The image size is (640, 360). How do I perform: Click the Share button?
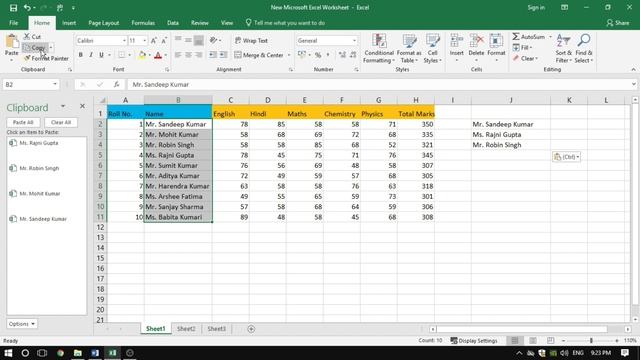(x=618, y=23)
